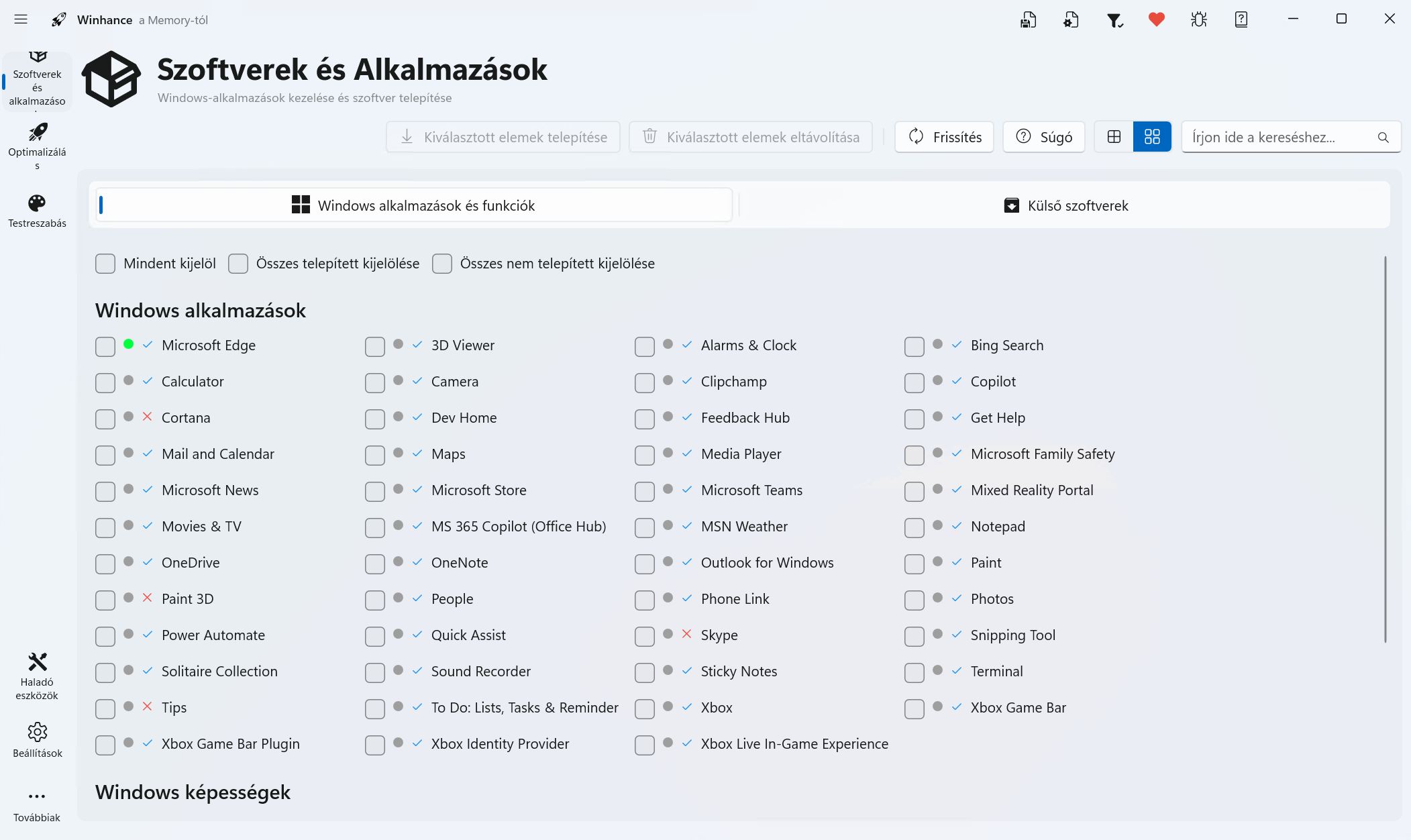Click the red heart donate icon
Viewport: 1411px width, 840px height.
(1156, 19)
